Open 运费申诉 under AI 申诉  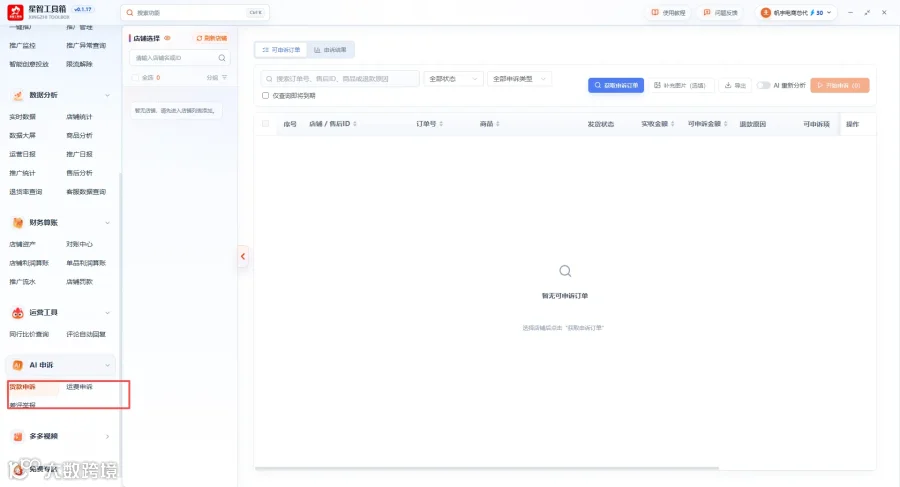coord(79,387)
